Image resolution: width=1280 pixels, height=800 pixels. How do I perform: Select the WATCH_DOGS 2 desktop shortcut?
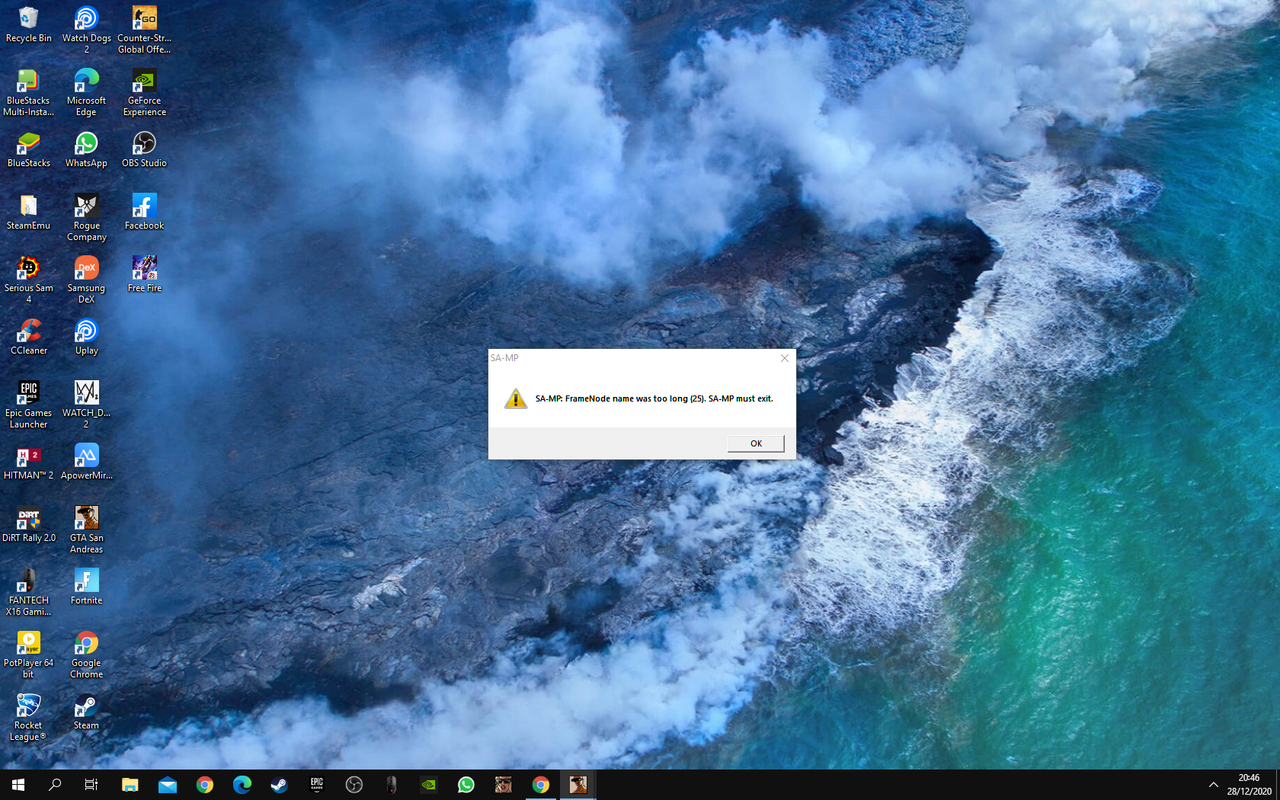86,405
